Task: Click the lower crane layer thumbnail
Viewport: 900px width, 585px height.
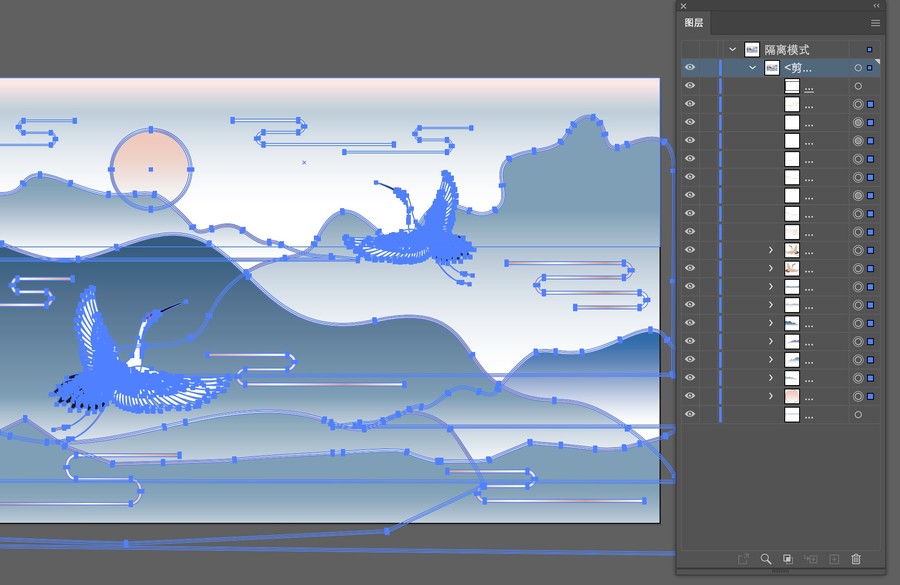Action: 792,268
